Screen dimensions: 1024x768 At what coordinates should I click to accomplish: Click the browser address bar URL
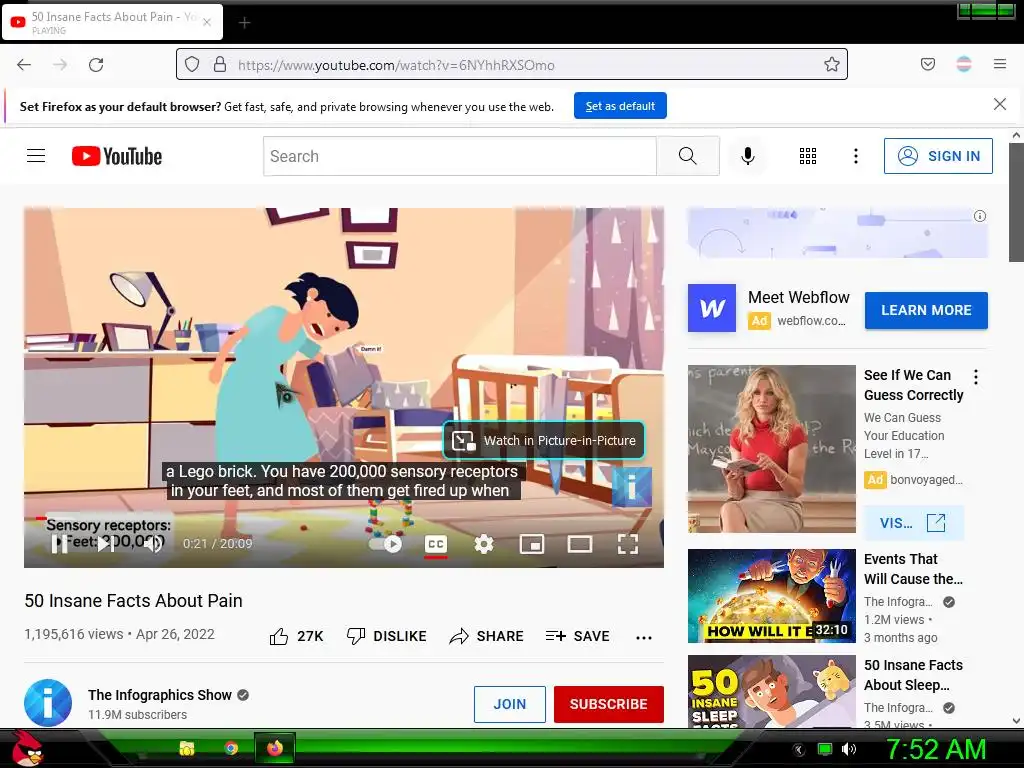pyautogui.click(x=396, y=65)
